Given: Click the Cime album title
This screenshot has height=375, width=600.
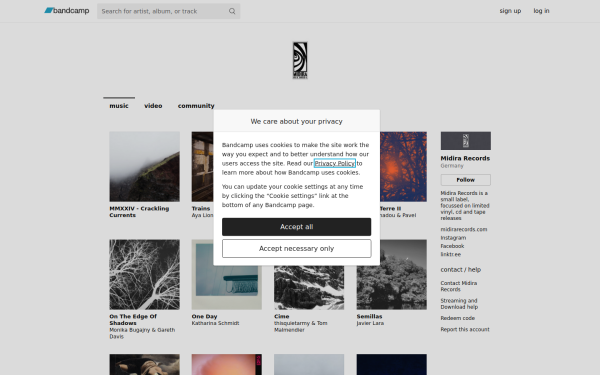Looking at the screenshot, I should (x=282, y=316).
